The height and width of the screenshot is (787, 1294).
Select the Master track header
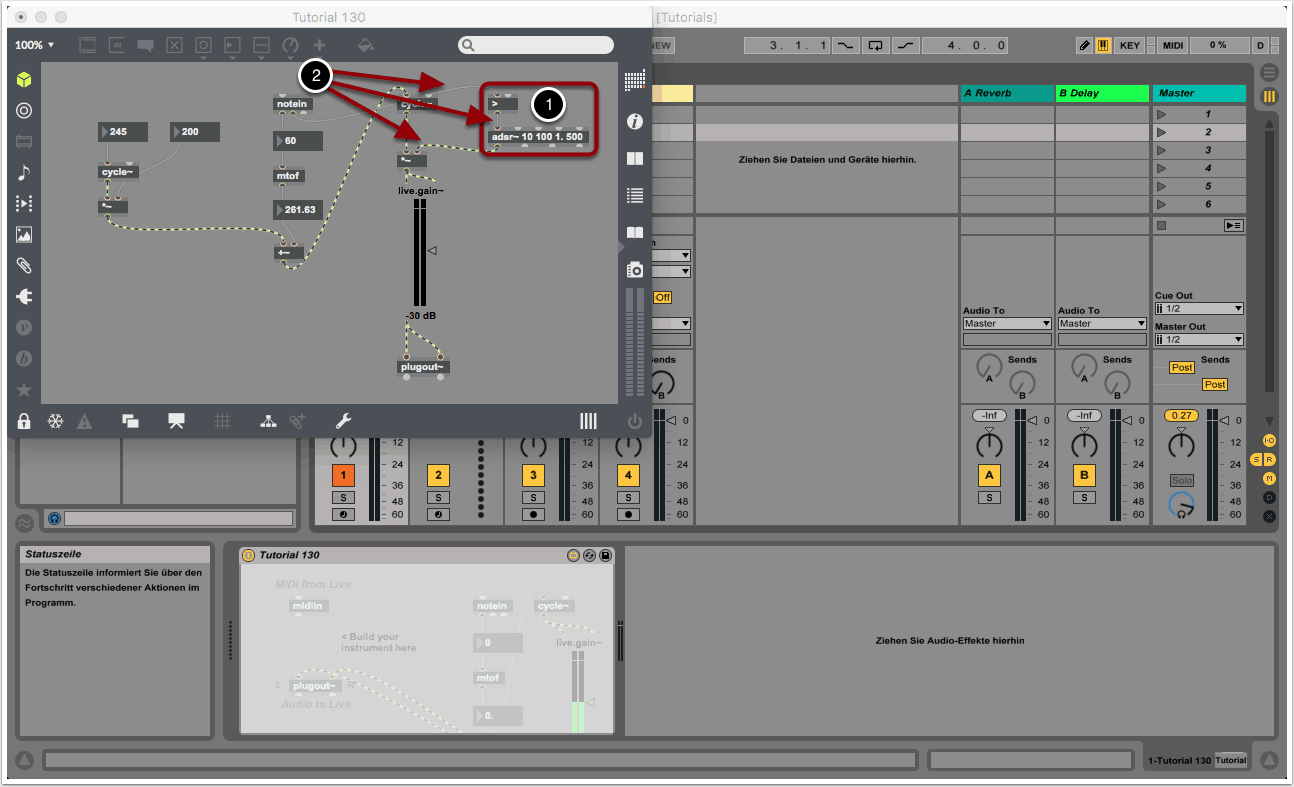[1198, 93]
